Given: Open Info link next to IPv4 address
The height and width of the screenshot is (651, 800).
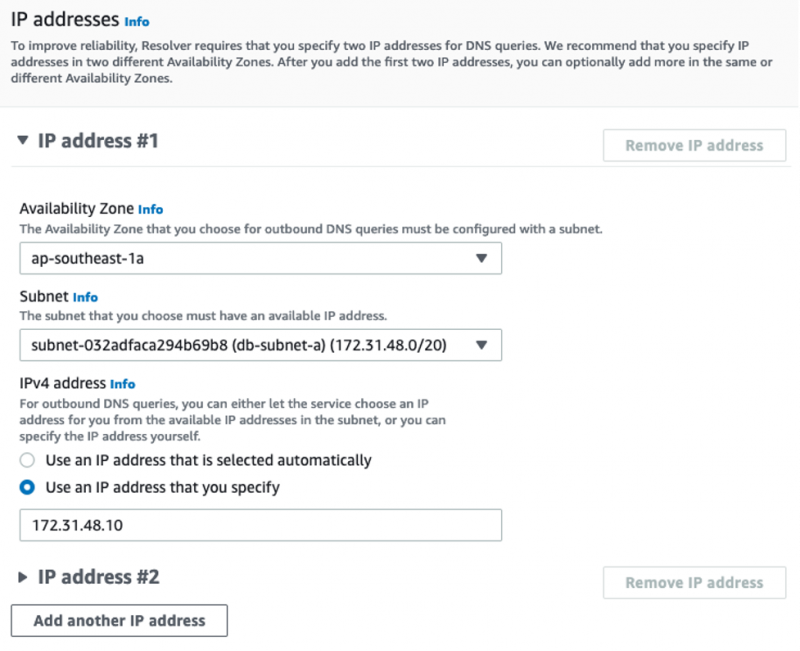Looking at the screenshot, I should pyautogui.click(x=122, y=384).
